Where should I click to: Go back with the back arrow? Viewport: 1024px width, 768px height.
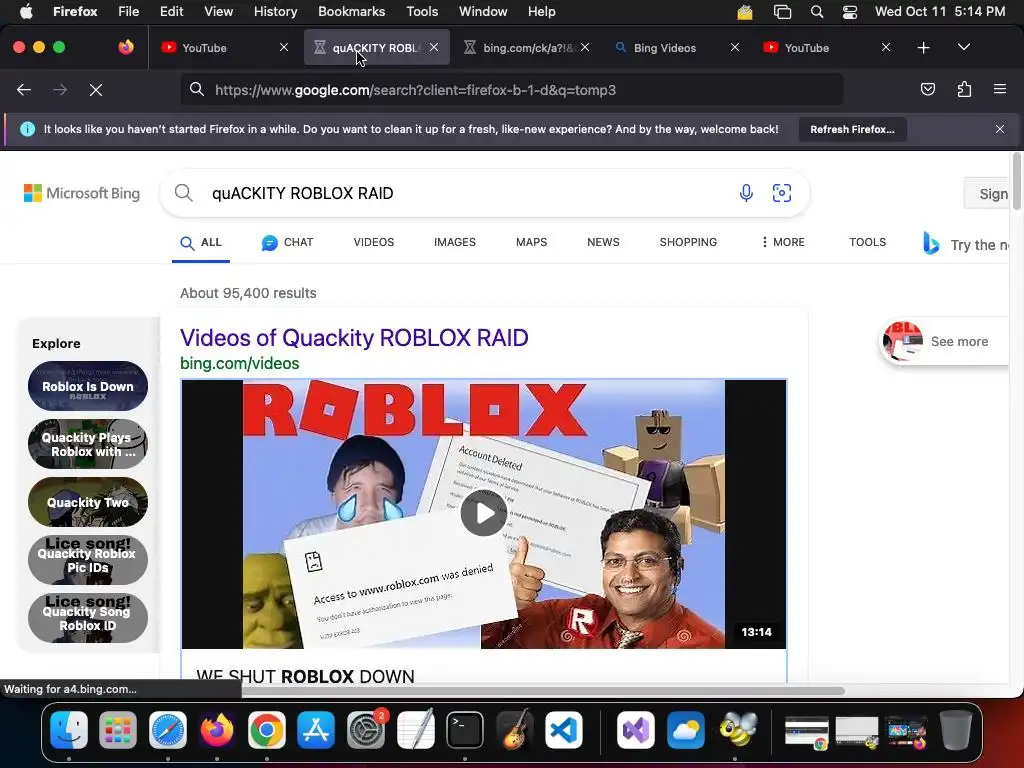pyautogui.click(x=24, y=90)
